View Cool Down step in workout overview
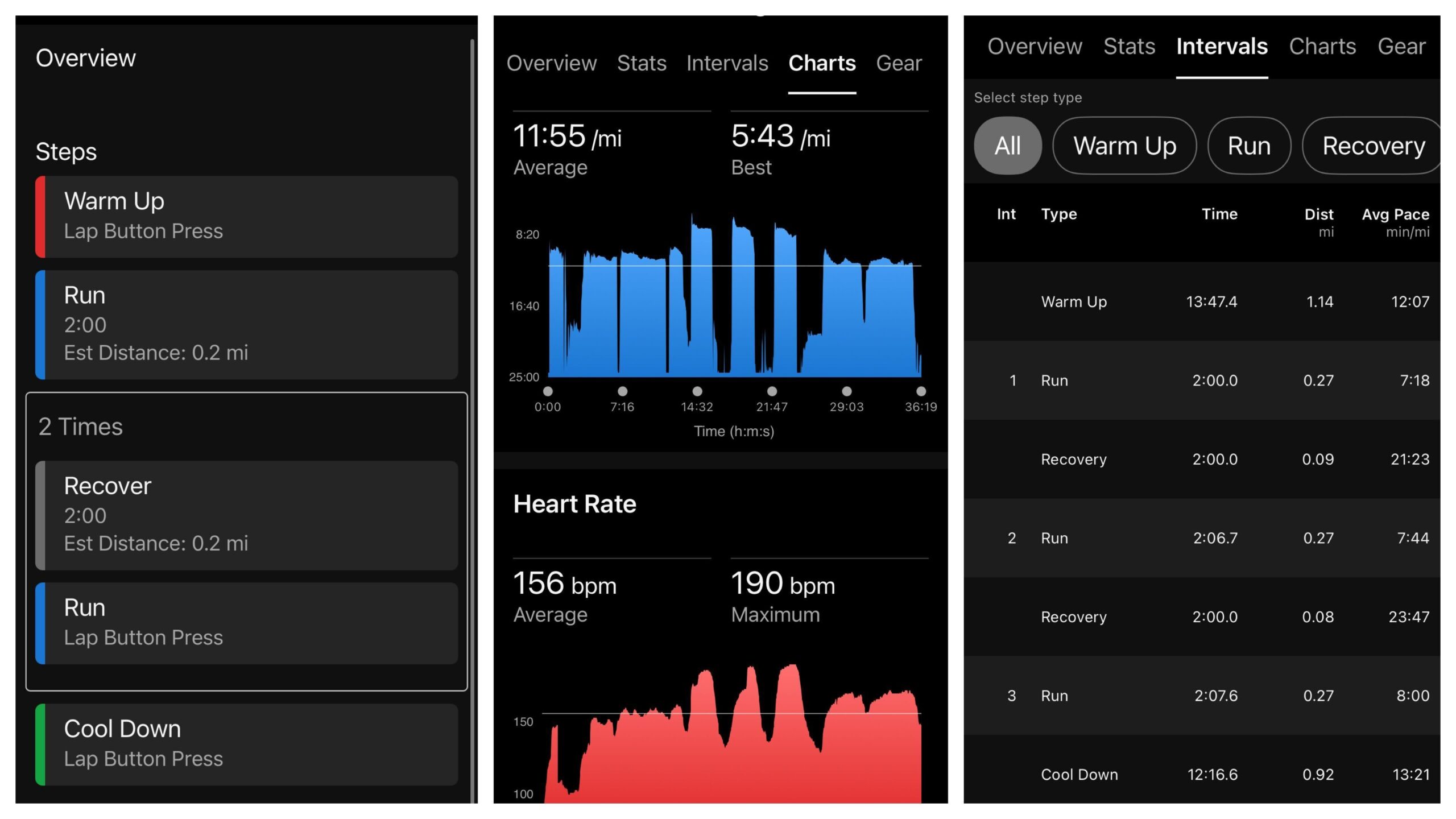The image size is (1456, 819). (x=246, y=743)
